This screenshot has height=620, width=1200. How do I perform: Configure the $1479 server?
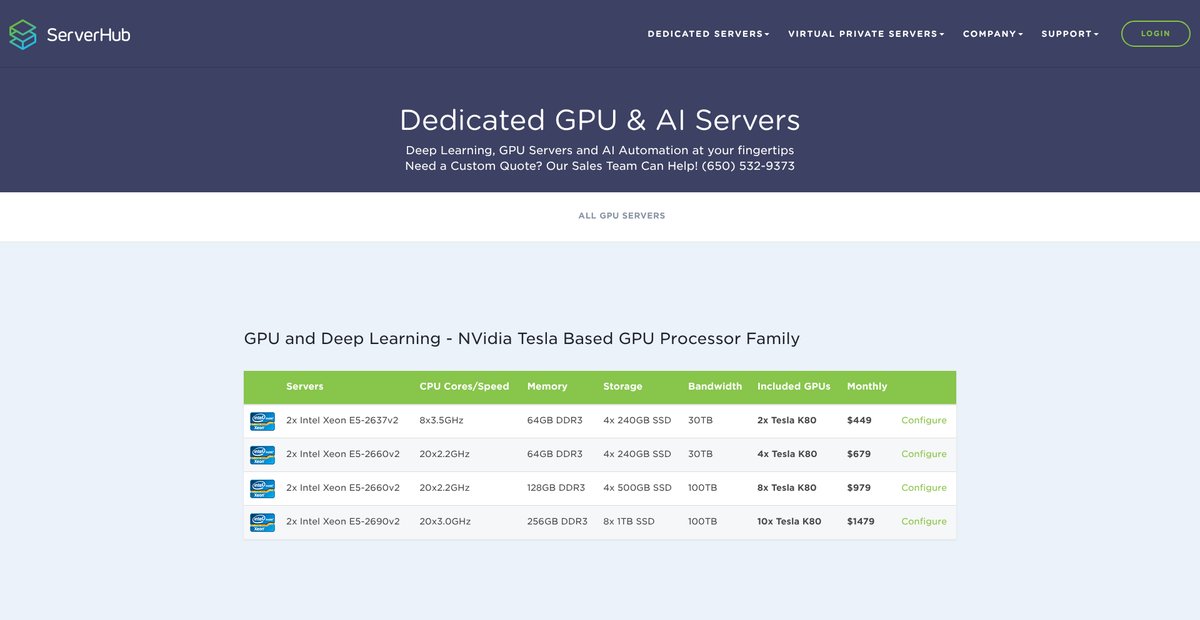pyautogui.click(x=924, y=522)
